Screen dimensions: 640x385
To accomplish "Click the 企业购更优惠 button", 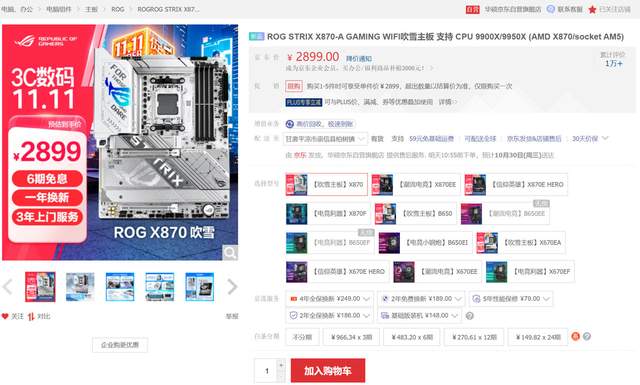I will [x=120, y=345].
